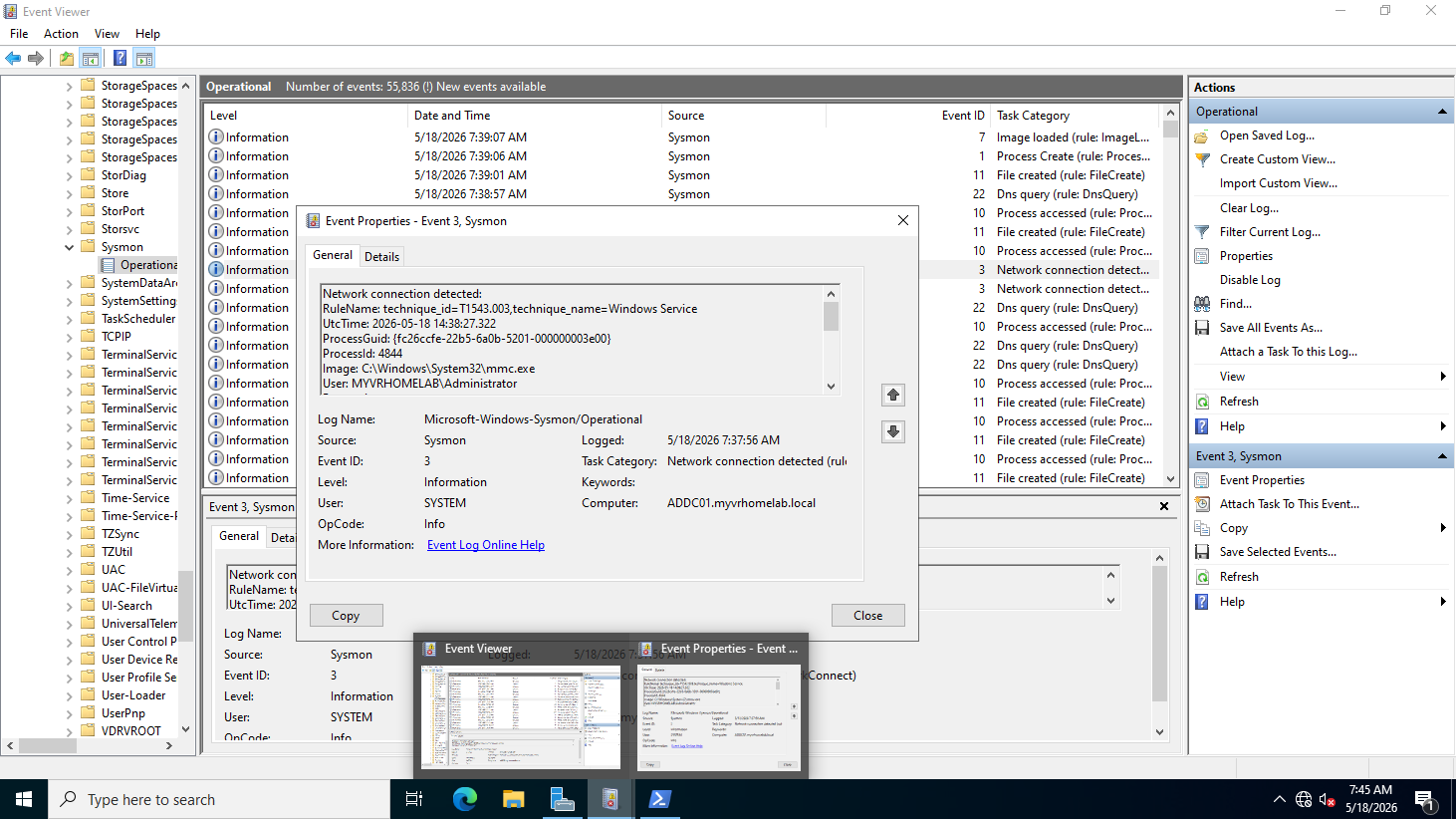Click the Properties icon in Actions pane

tap(1202, 256)
